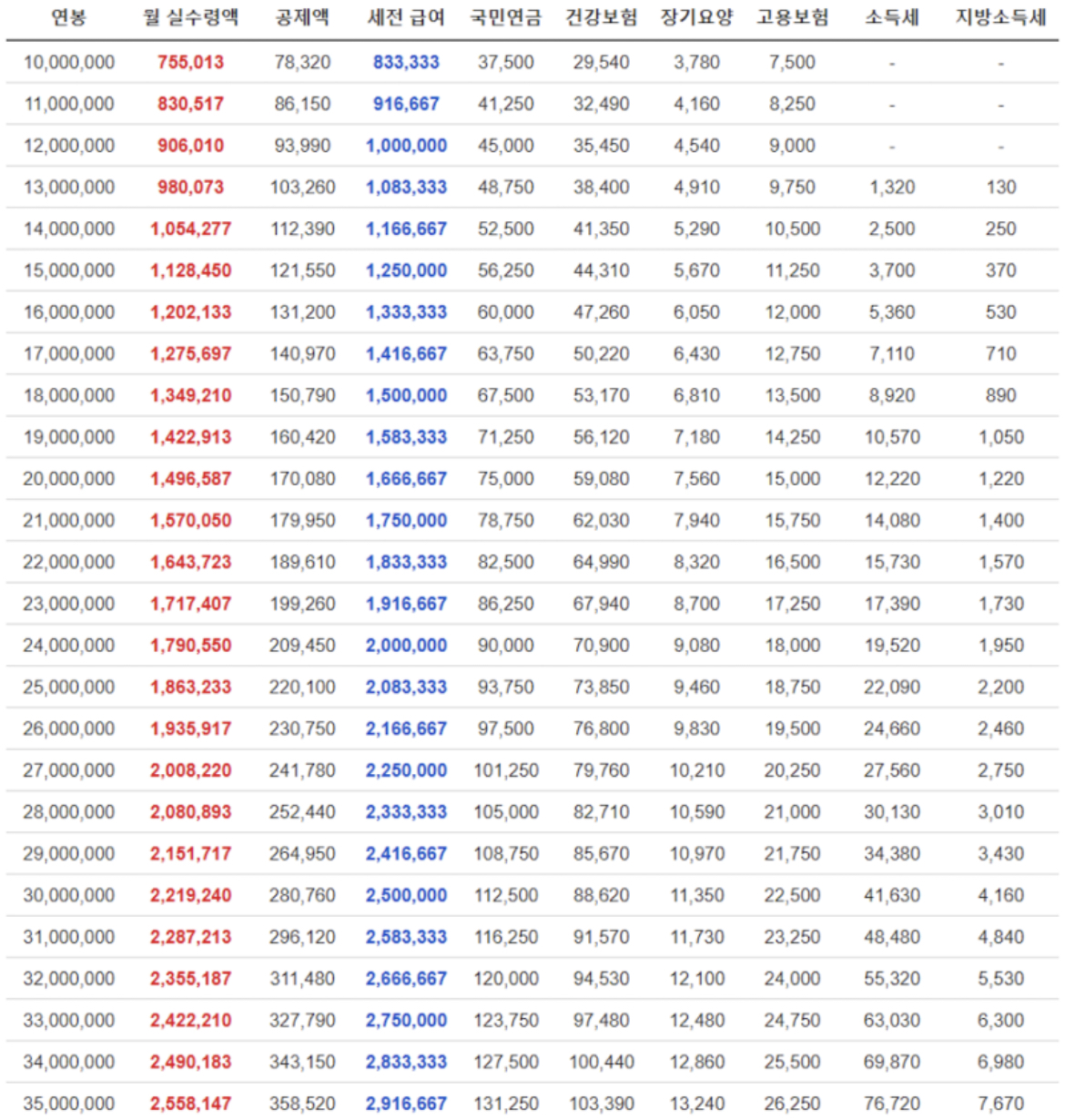Click the 공제액 column header

[x=302, y=17]
